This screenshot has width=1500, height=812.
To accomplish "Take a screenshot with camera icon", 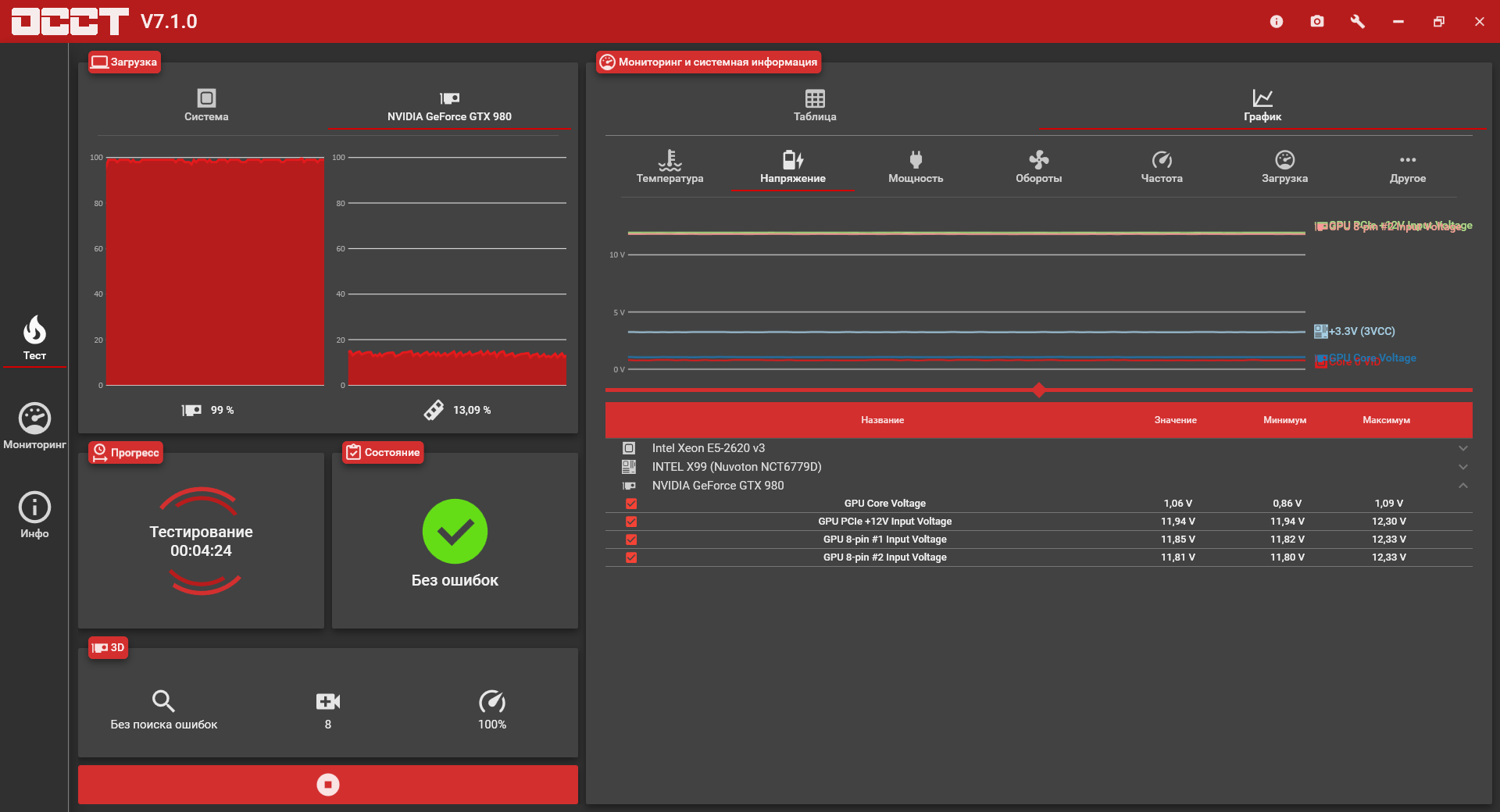I will [x=1317, y=22].
